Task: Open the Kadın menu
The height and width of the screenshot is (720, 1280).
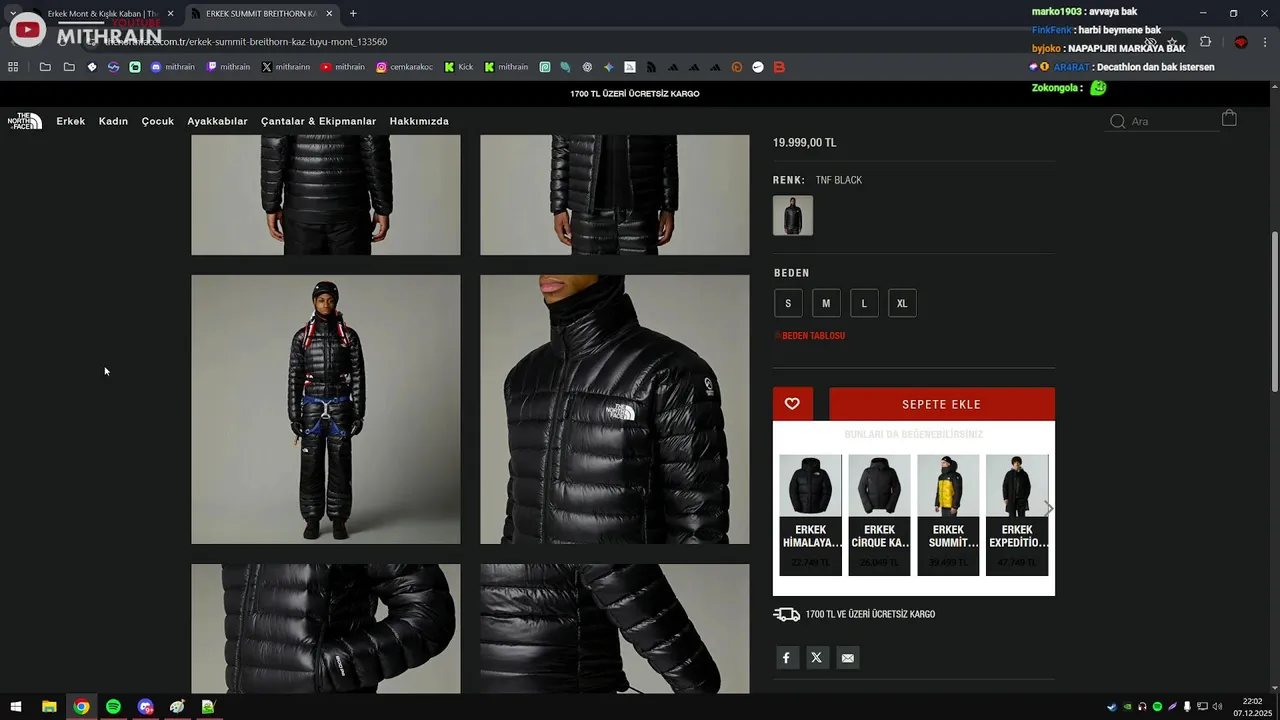Action: (x=113, y=121)
